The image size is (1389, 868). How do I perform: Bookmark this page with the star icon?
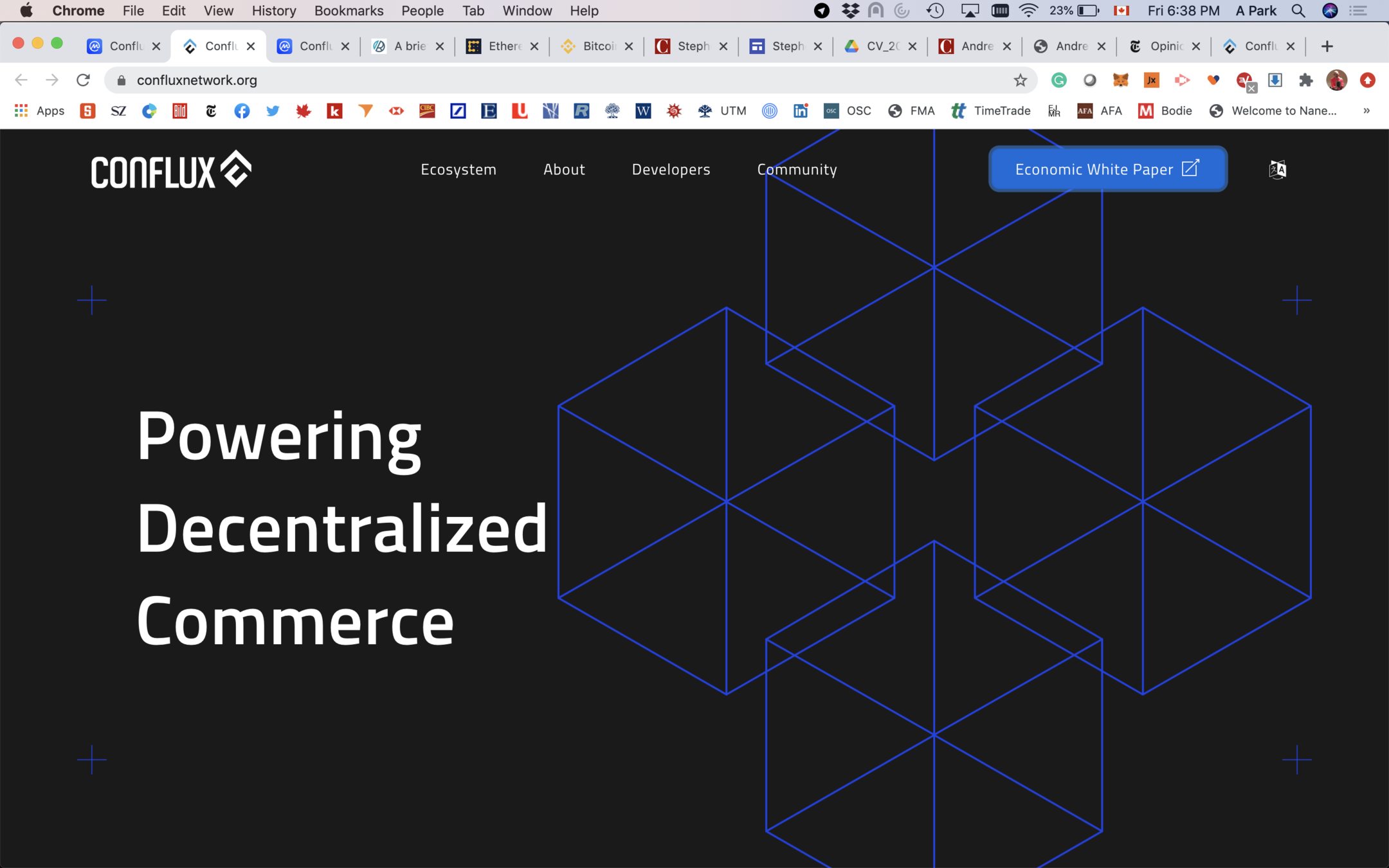pos(1020,80)
